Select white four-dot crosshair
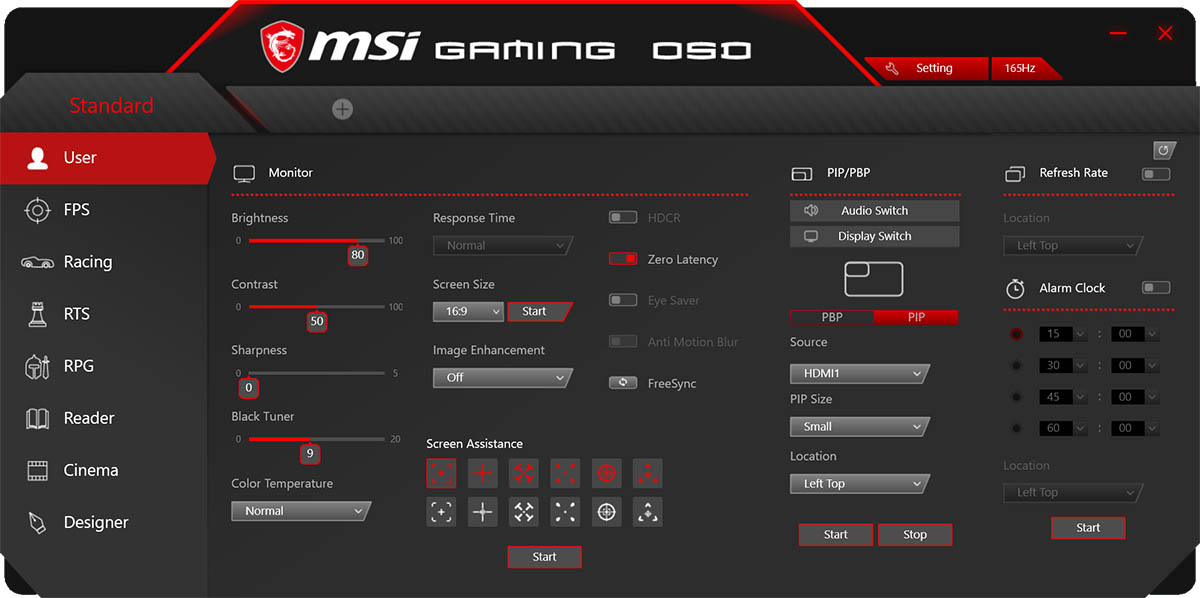Screen dimensions: 1200x598 click(x=565, y=512)
